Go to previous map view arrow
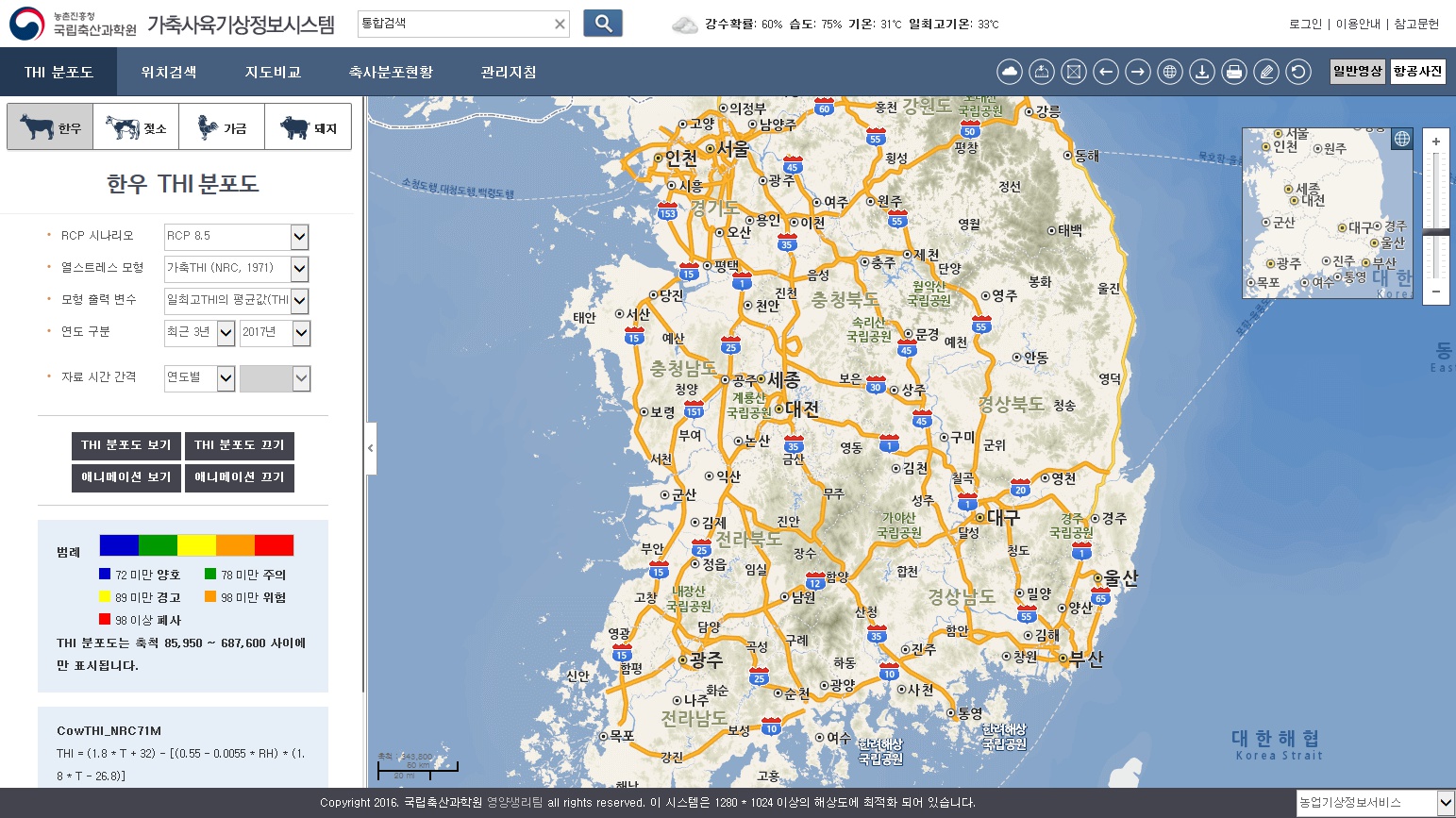1456x818 pixels. [x=1106, y=72]
